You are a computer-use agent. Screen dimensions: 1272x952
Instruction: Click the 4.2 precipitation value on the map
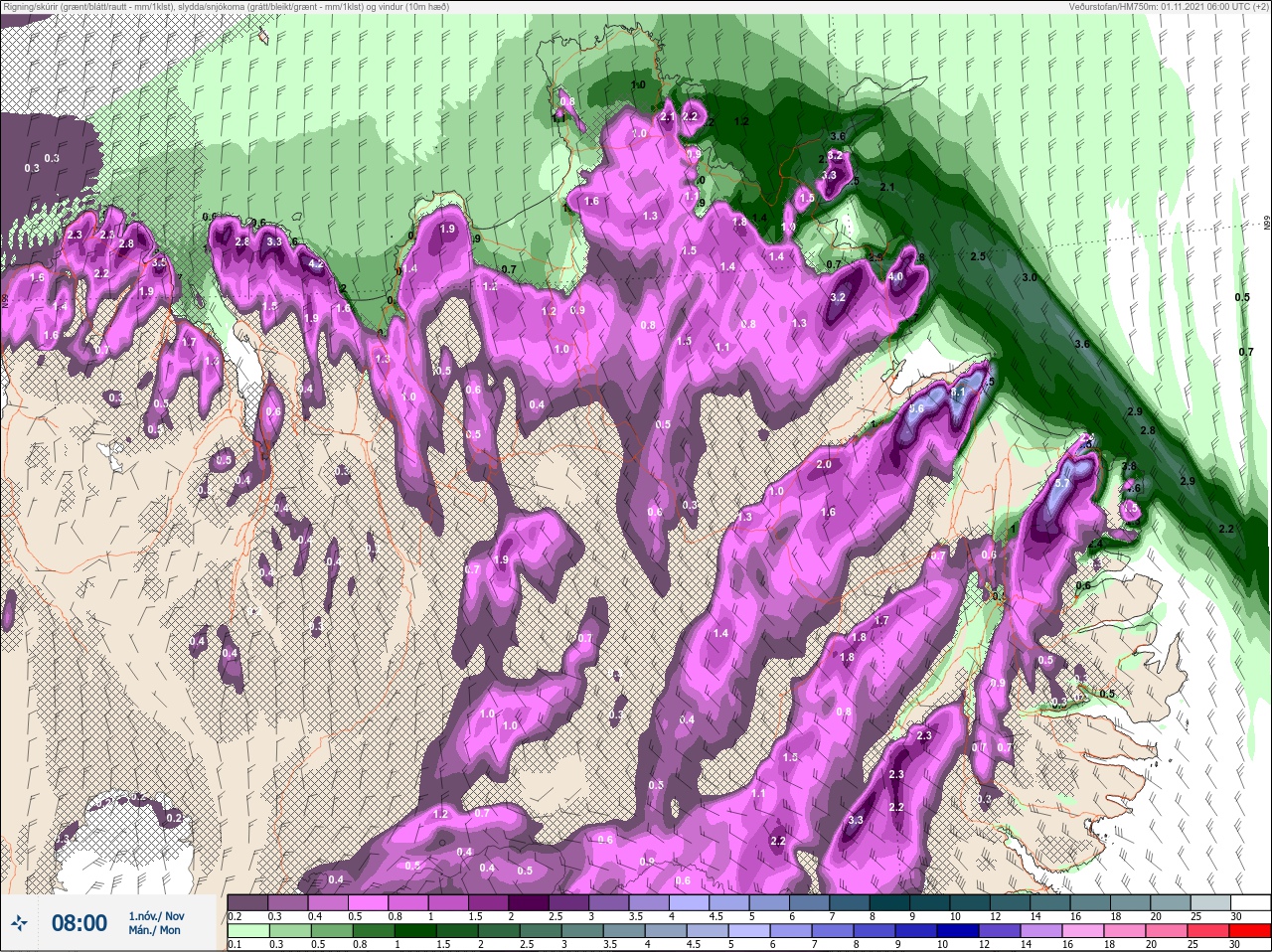[317, 265]
